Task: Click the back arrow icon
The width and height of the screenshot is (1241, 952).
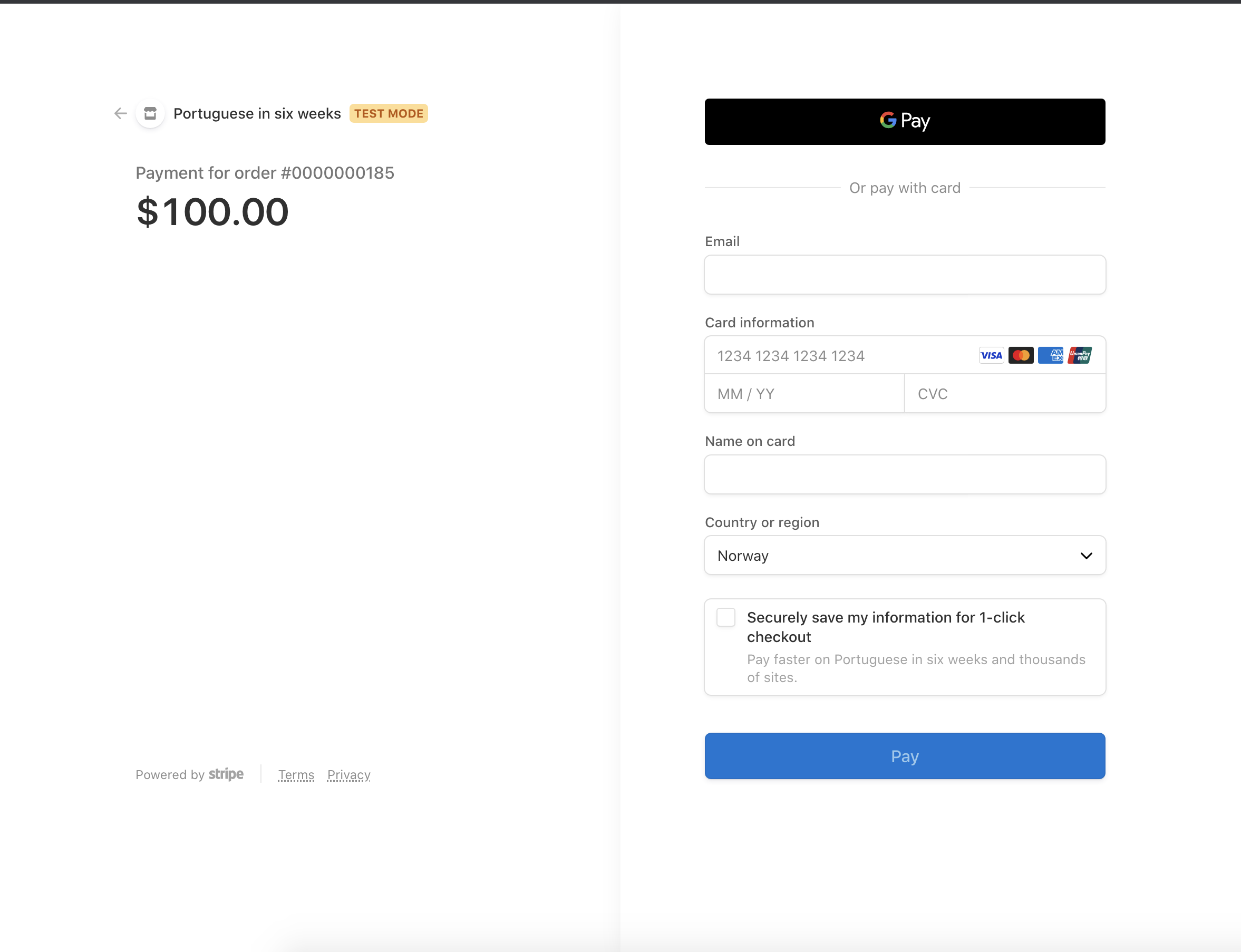Action: [120, 113]
